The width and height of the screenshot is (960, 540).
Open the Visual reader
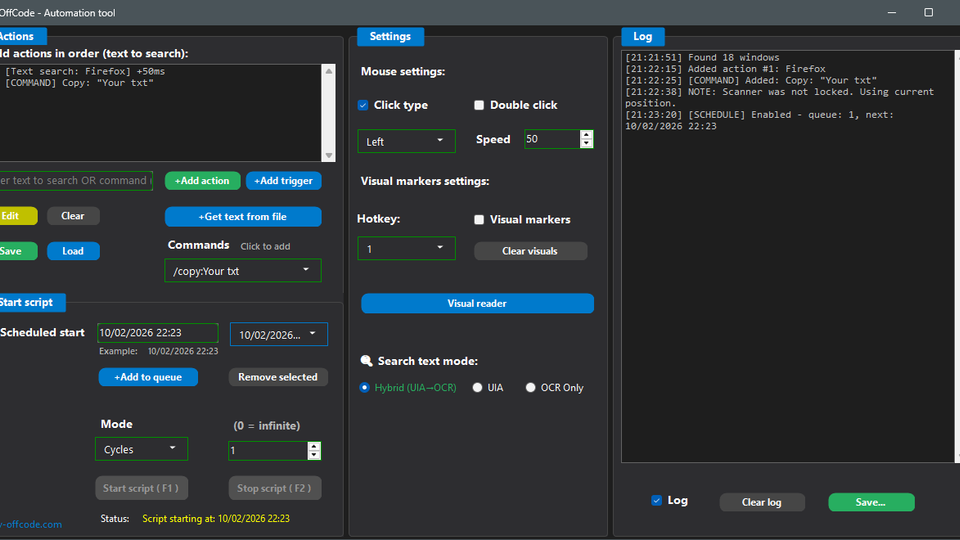[477, 303]
